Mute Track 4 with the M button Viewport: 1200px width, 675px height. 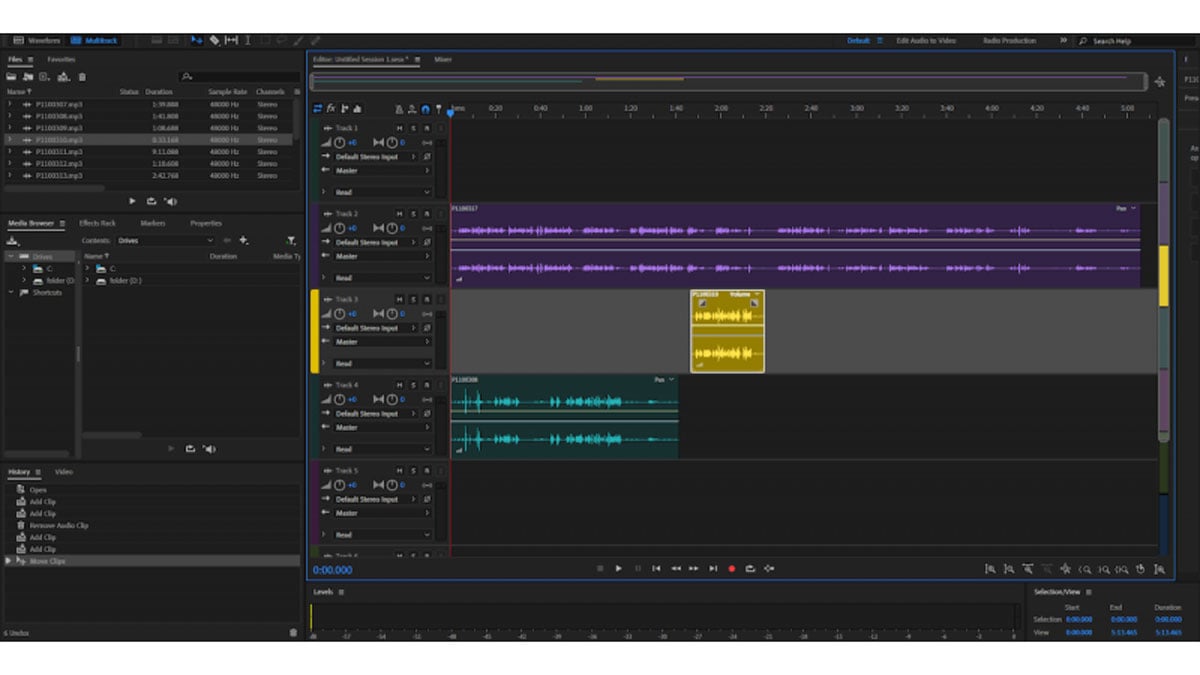click(x=399, y=385)
